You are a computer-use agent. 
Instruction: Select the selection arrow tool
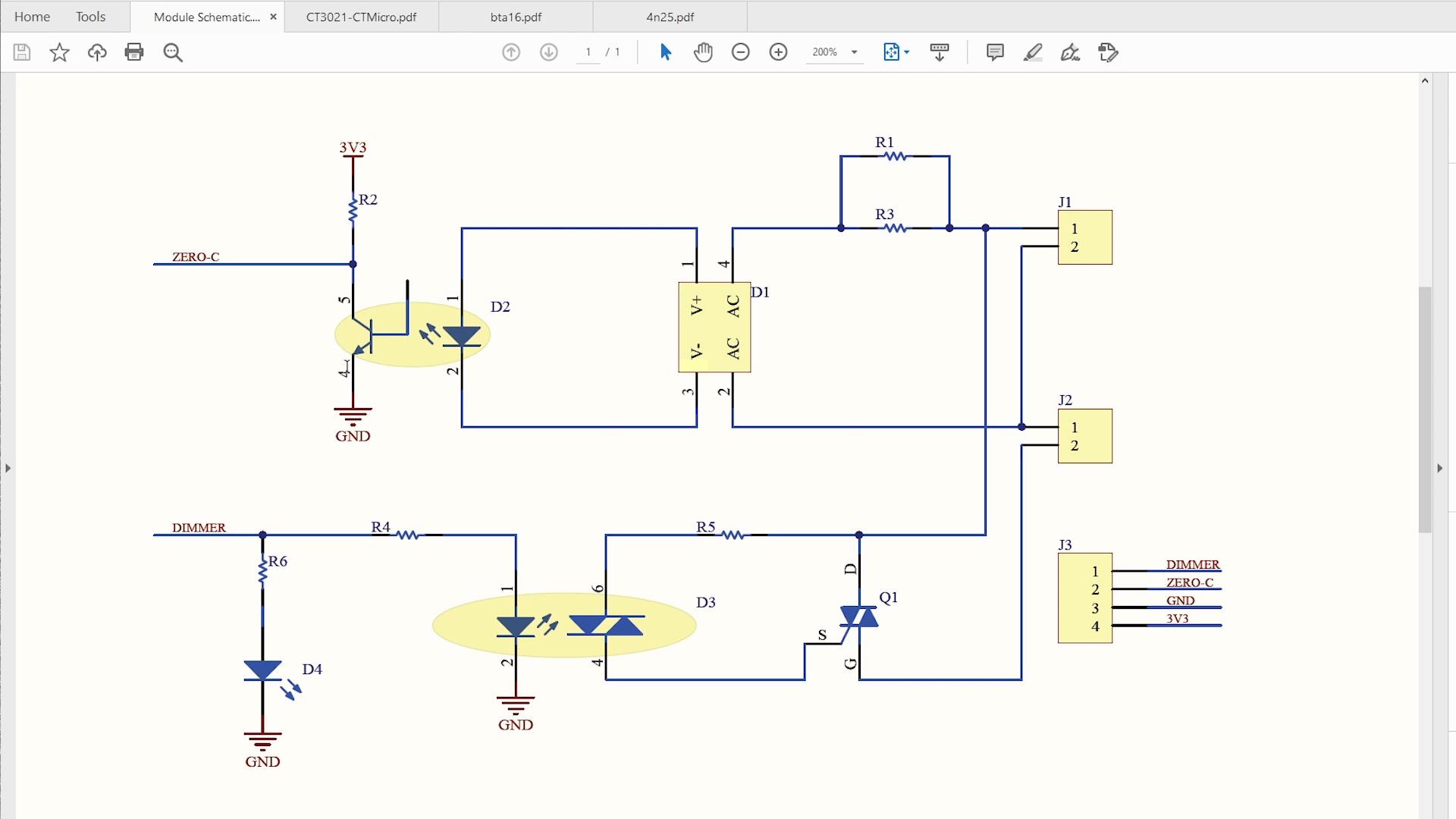[665, 52]
